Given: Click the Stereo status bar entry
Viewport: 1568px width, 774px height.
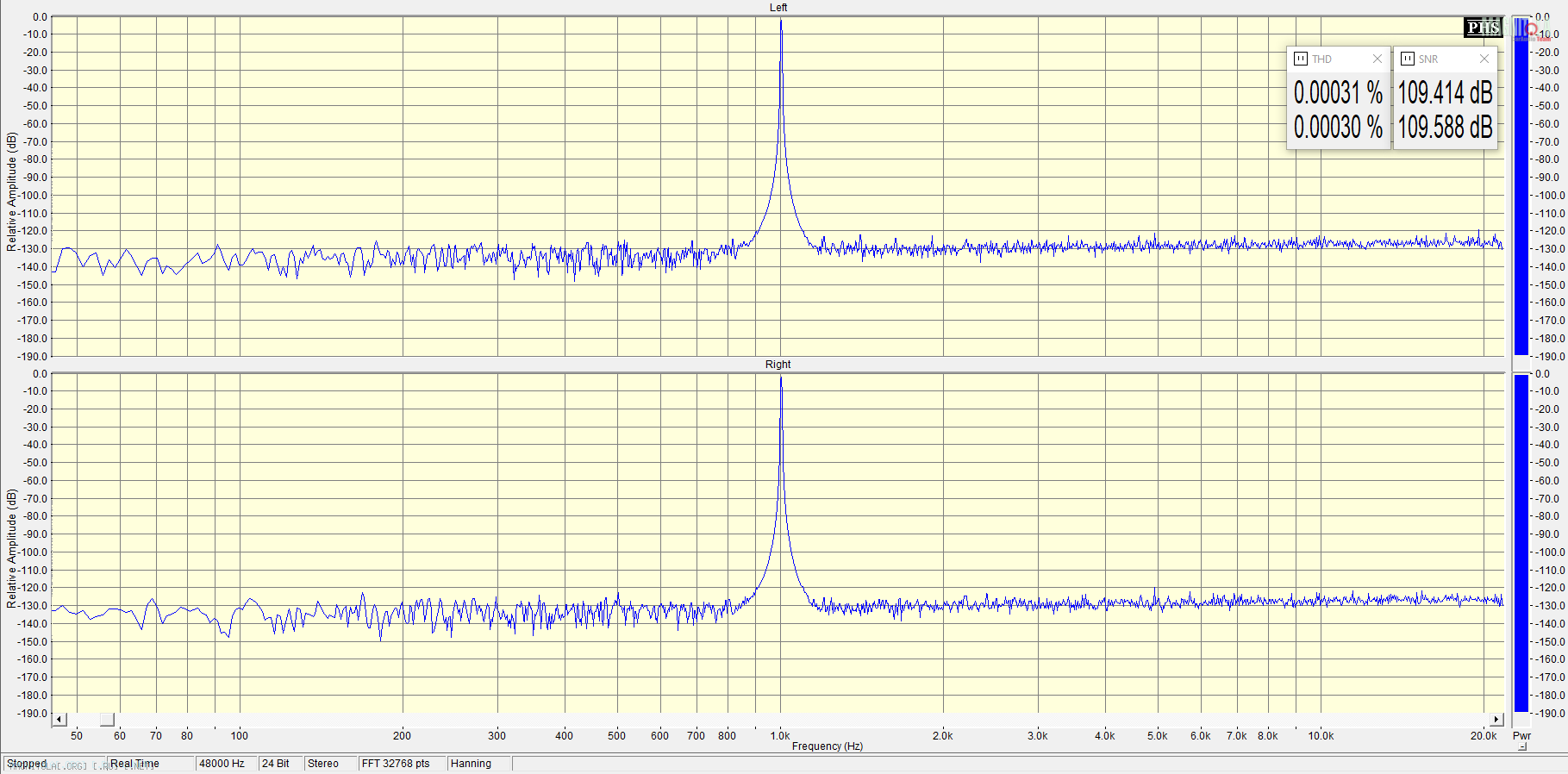Looking at the screenshot, I should click(x=330, y=764).
